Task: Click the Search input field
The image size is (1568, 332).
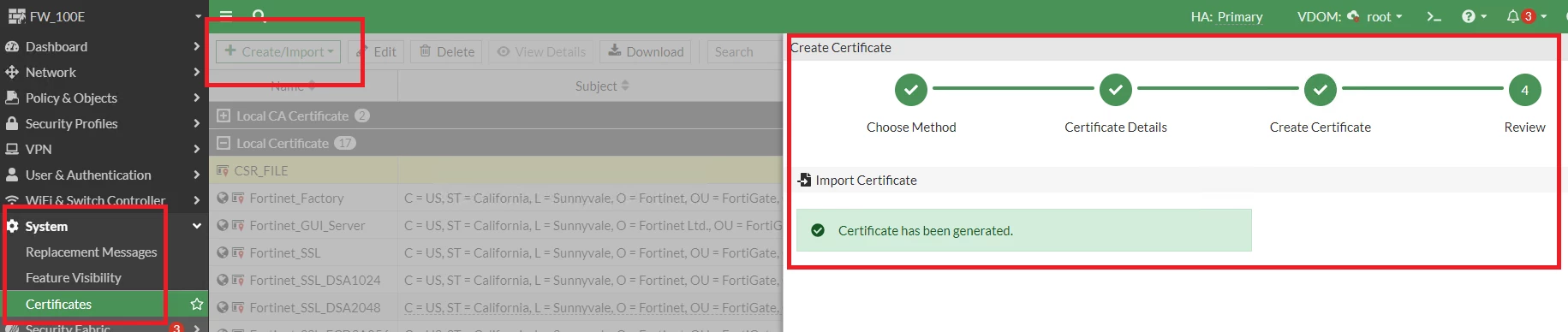Action: pyautogui.click(x=745, y=51)
